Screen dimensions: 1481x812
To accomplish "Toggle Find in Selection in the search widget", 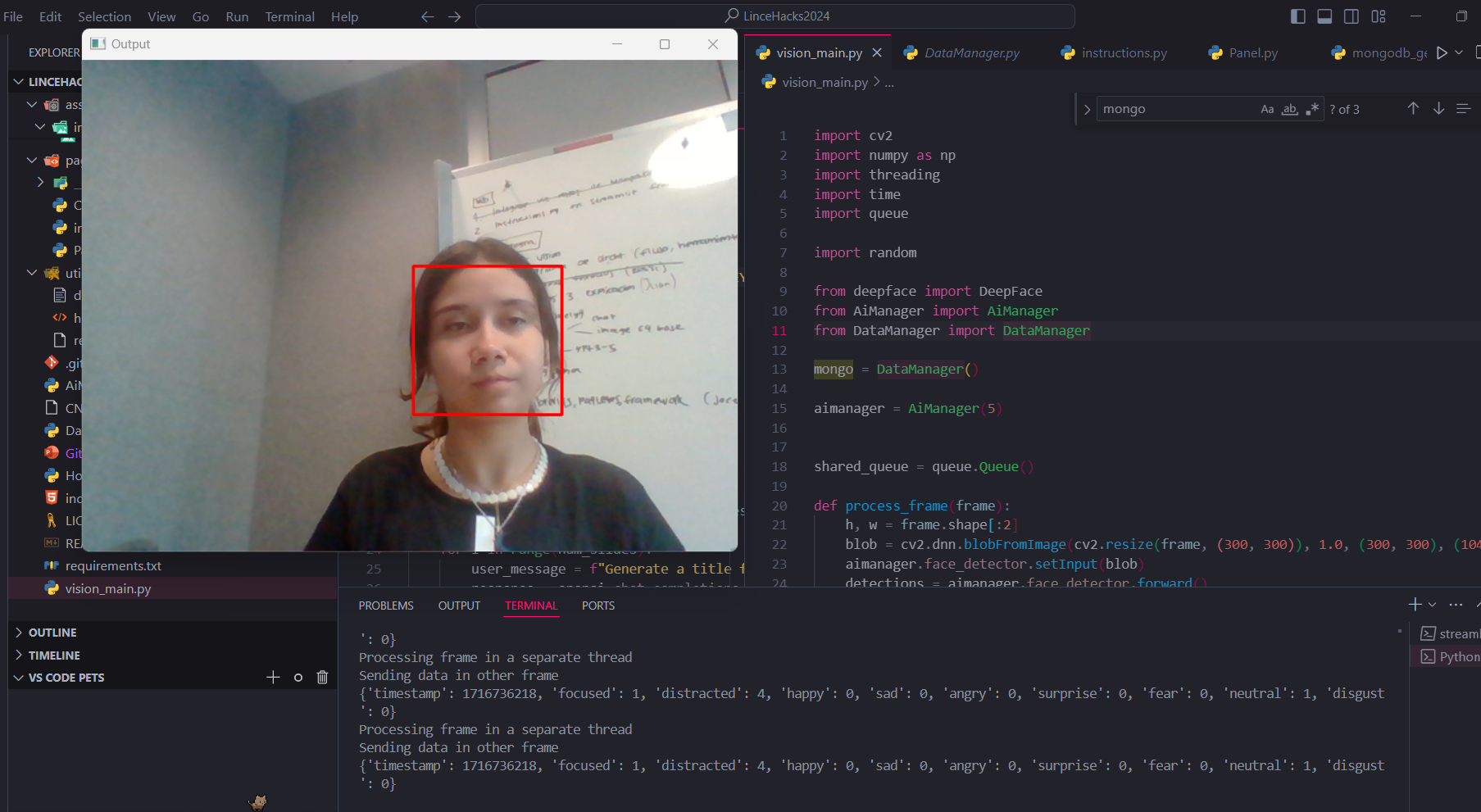I will click(1464, 108).
